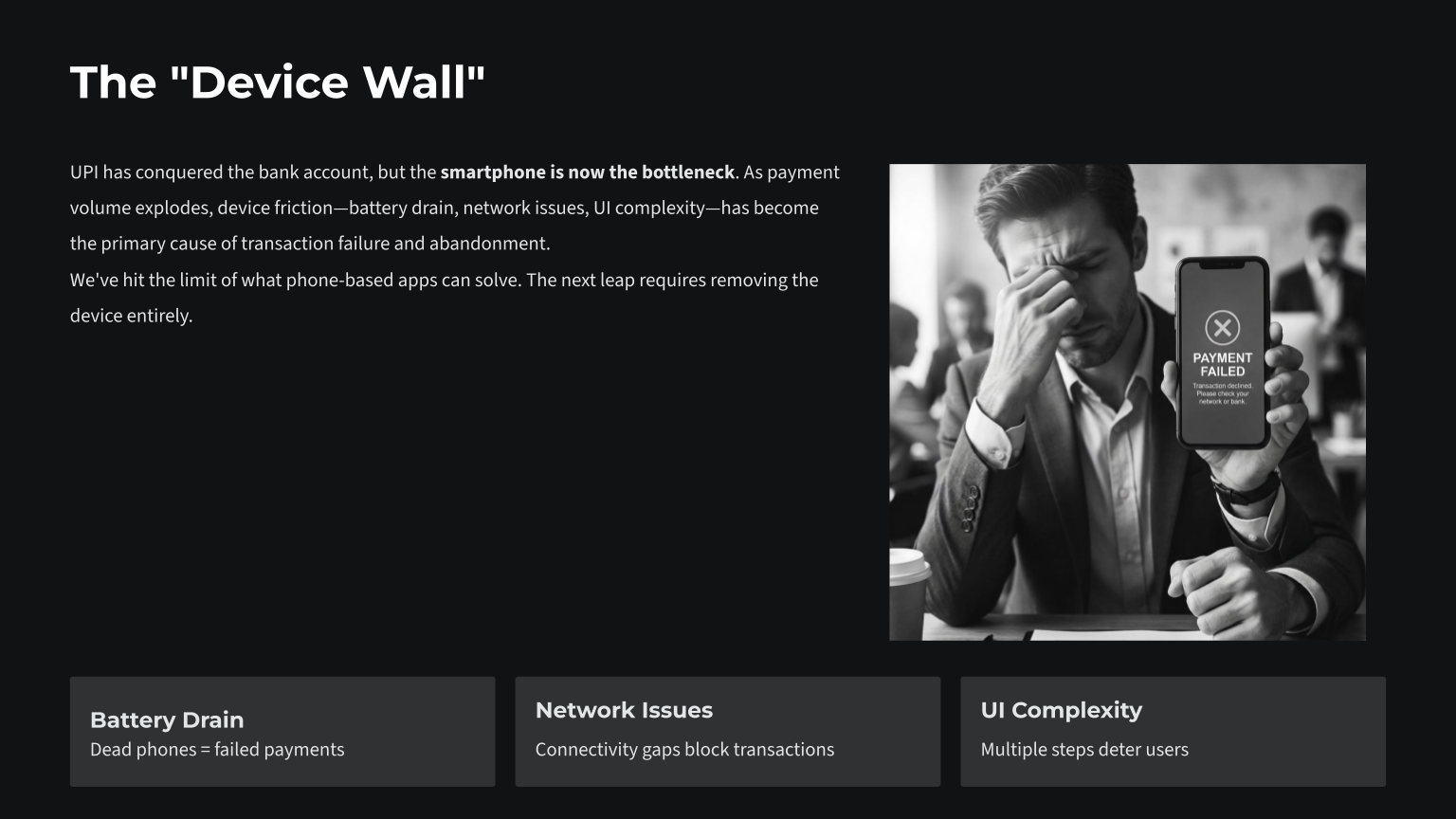Click the X circle icon on phone
This screenshot has width=1456, height=819.
(1222, 328)
